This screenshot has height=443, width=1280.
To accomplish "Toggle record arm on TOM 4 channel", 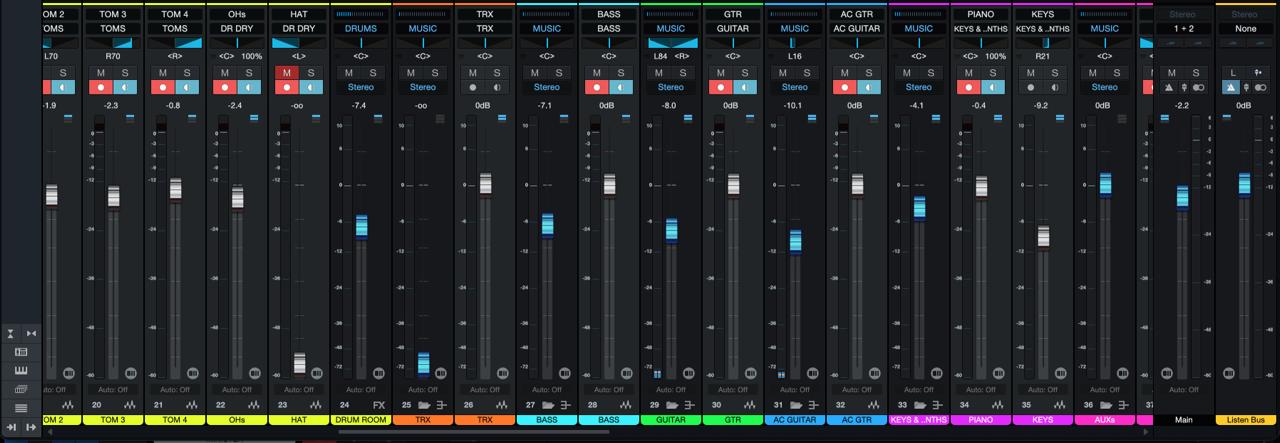I will tap(163, 87).
